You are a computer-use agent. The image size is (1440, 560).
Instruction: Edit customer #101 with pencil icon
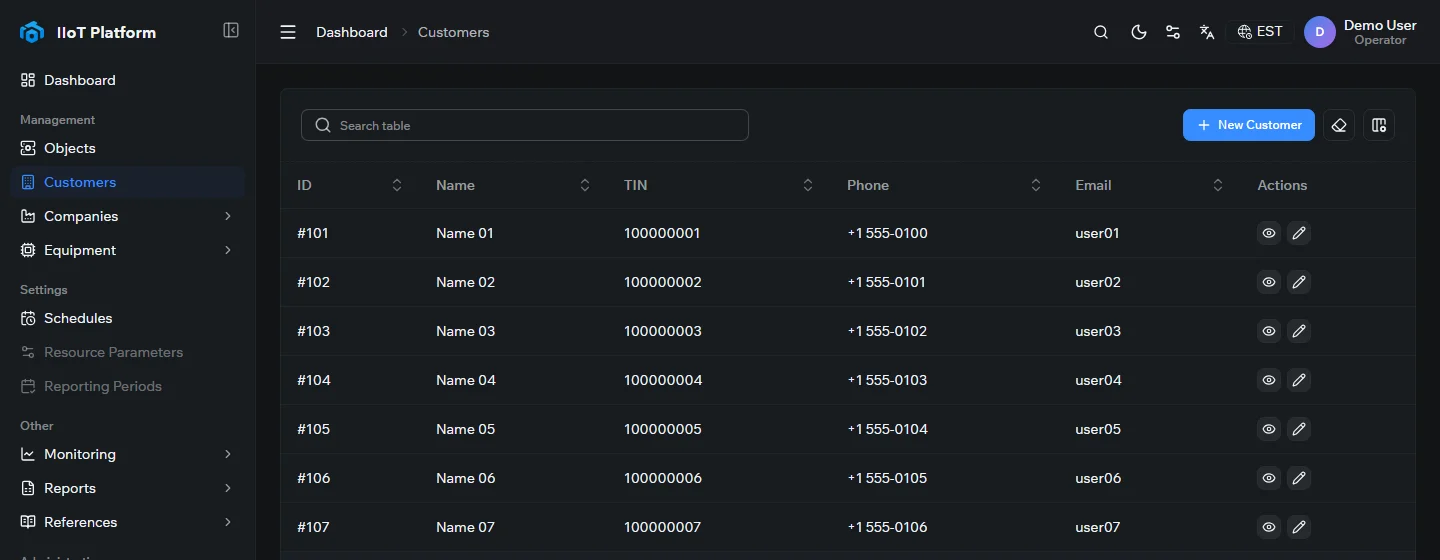click(1299, 233)
